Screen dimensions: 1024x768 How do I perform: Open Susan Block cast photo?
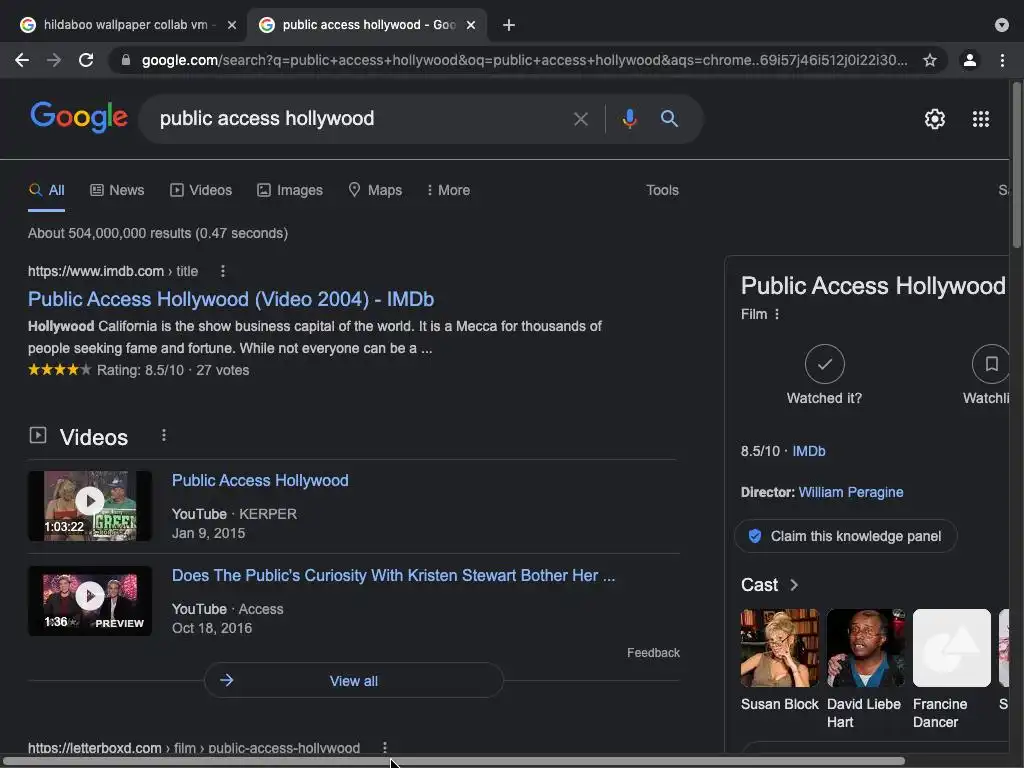[x=780, y=648]
